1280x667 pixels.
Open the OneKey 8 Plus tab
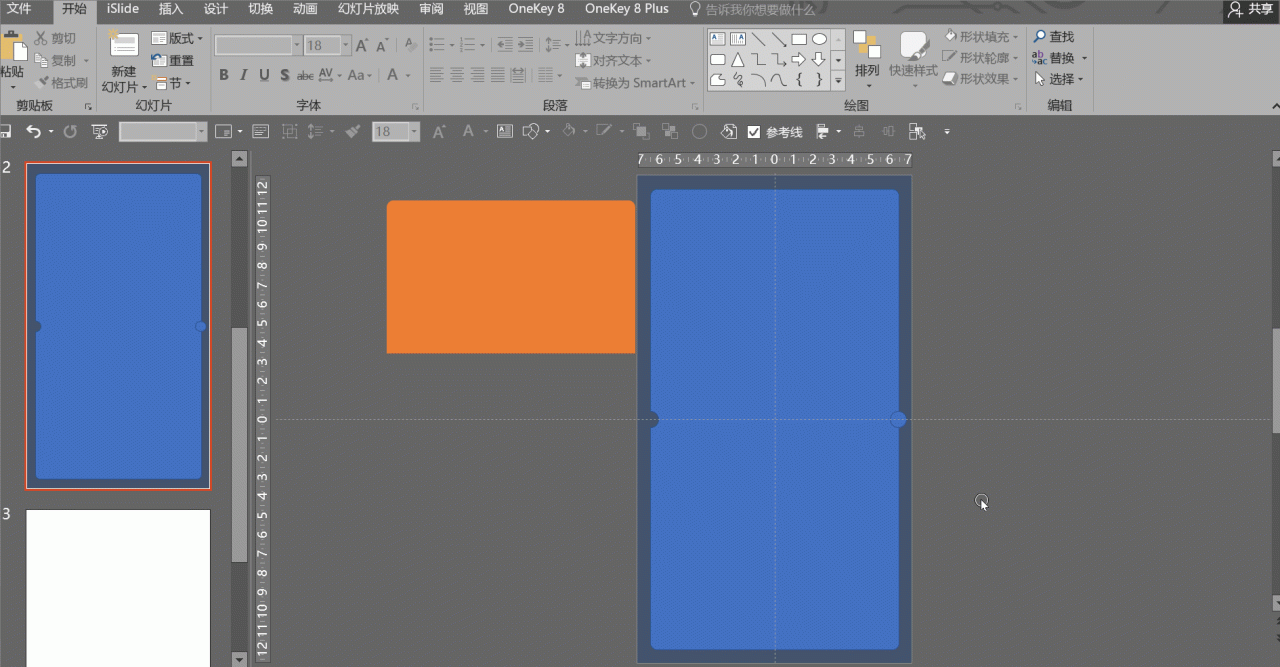coord(626,9)
